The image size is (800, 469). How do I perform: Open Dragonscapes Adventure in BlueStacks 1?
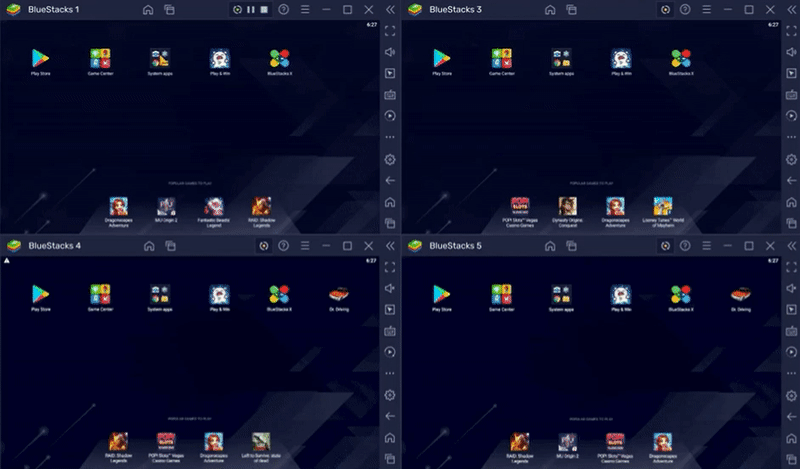(118, 207)
